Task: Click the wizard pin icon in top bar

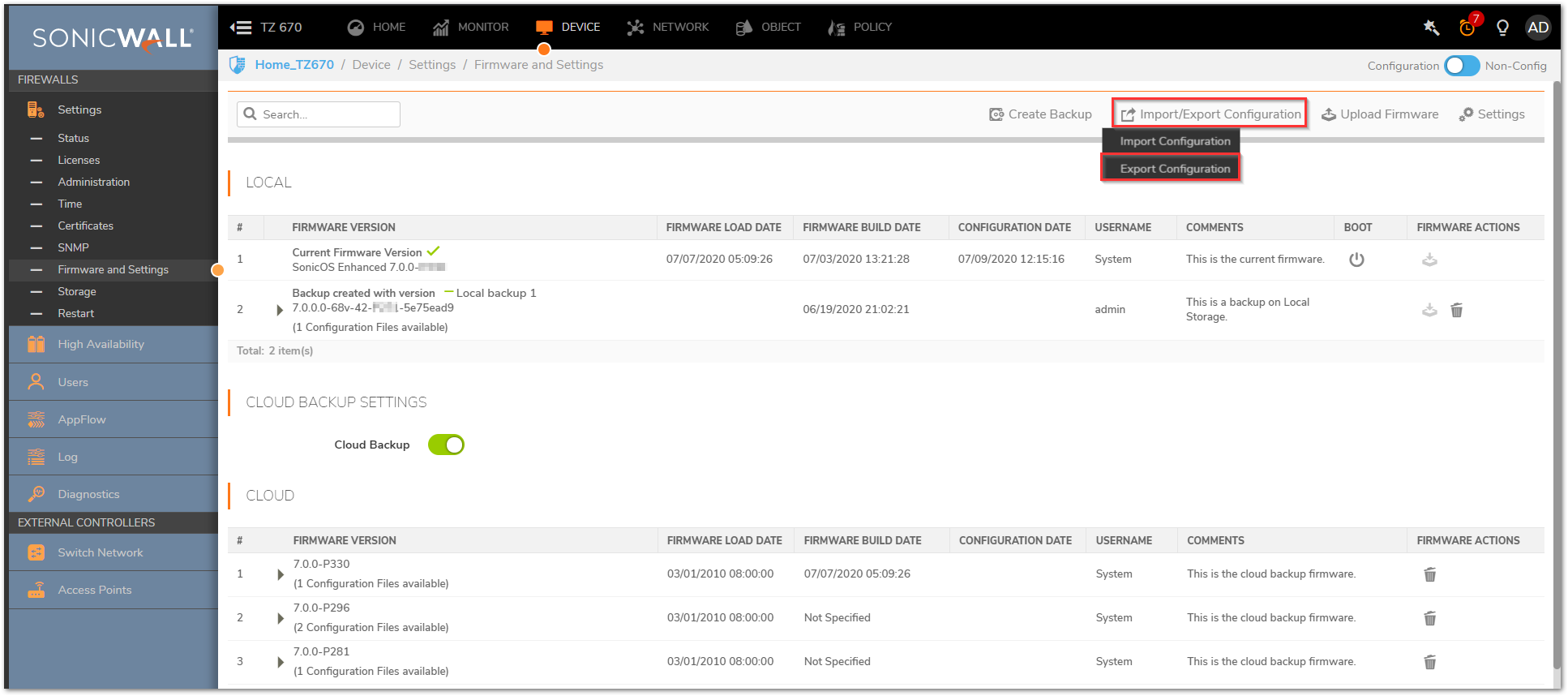Action: (1431, 28)
